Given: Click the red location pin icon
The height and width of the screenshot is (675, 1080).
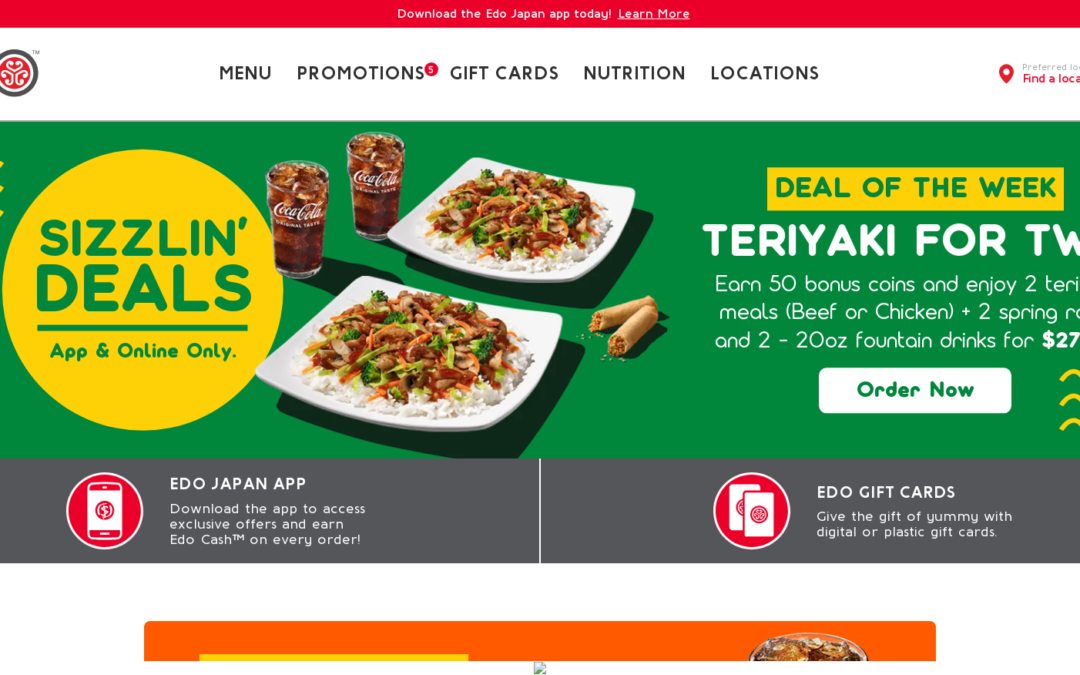Looking at the screenshot, I should coord(1006,74).
